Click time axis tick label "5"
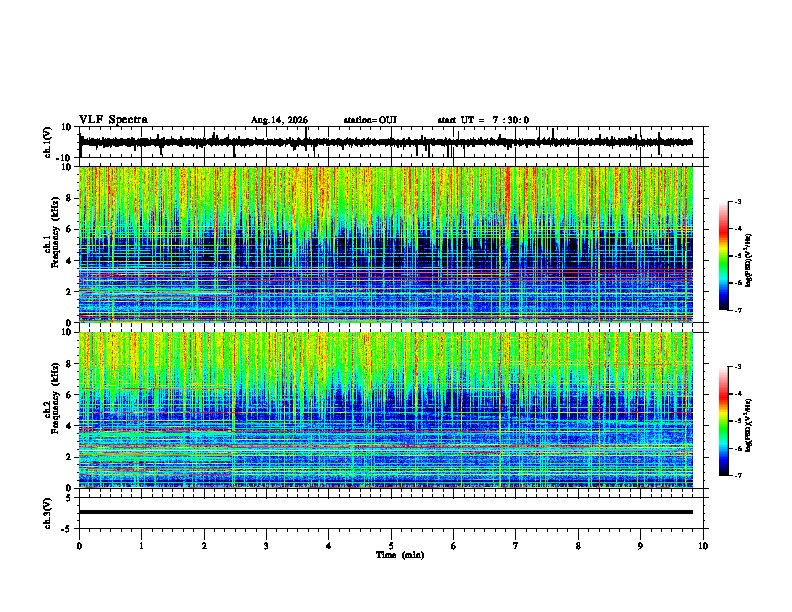792x612 pixels. click(391, 546)
